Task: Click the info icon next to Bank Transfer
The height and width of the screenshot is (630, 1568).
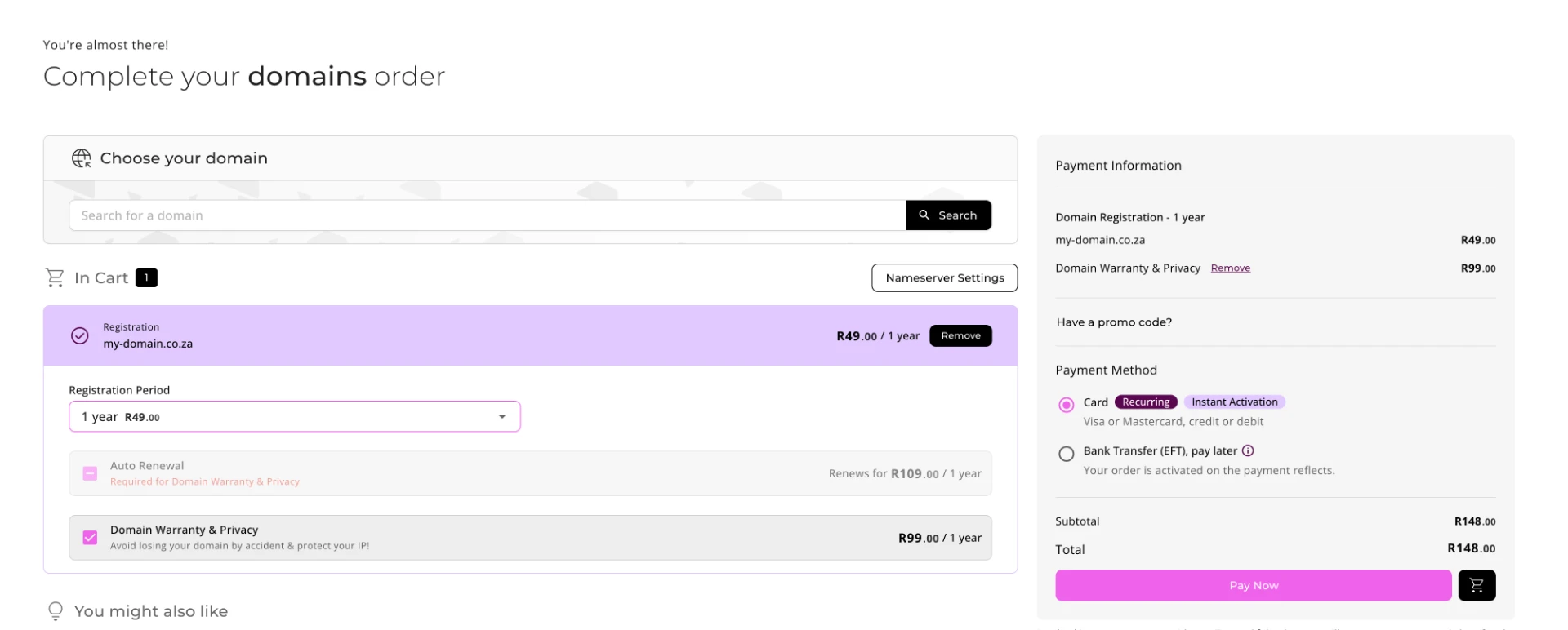Action: 1248,450
